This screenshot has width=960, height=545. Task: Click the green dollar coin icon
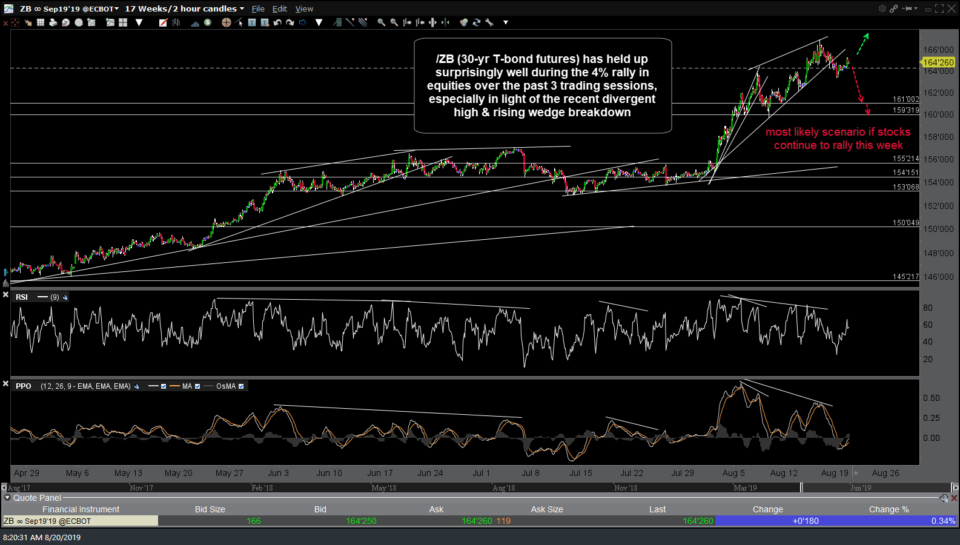[208, 23]
